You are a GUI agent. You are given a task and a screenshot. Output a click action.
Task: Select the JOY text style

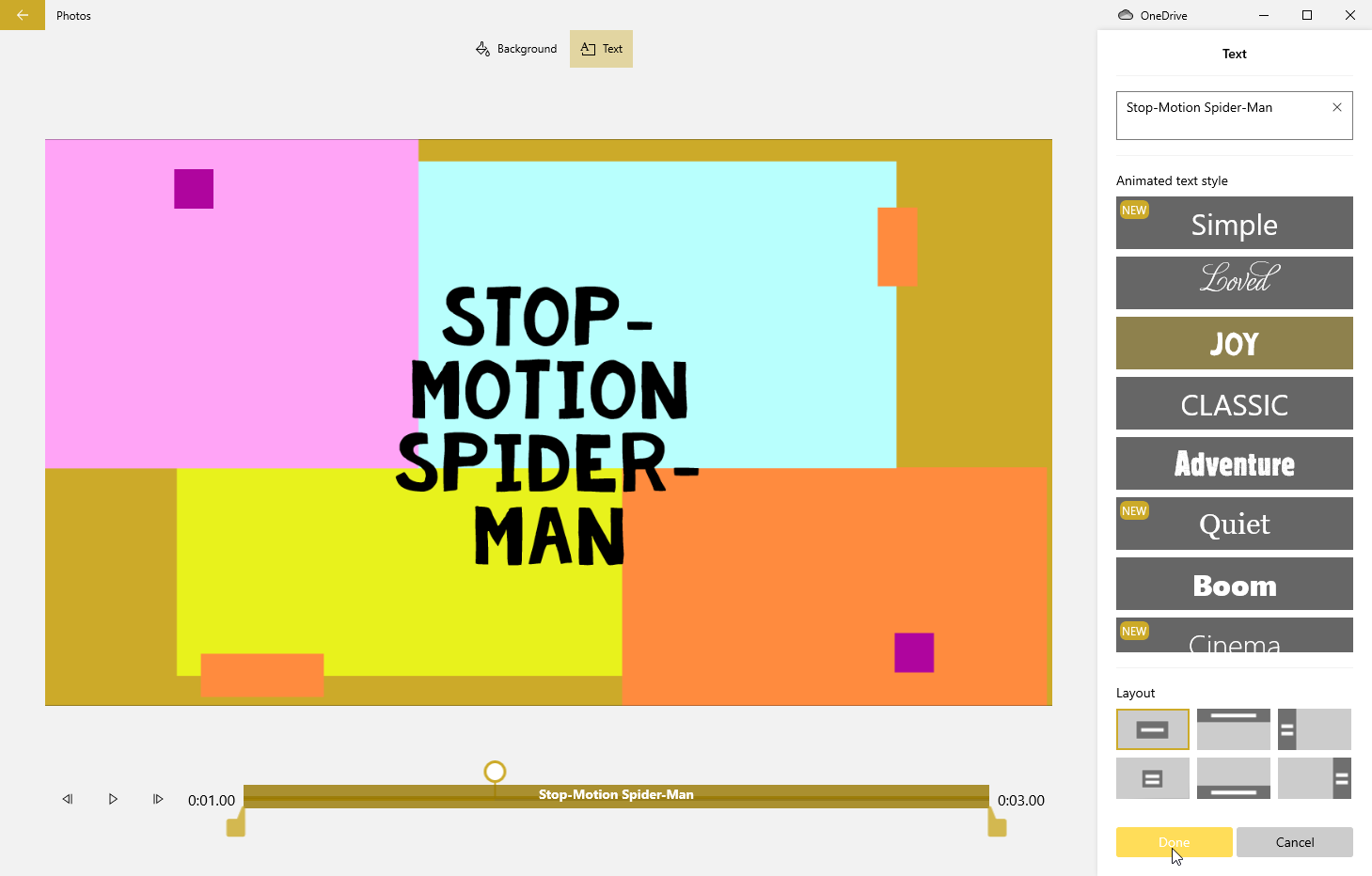(x=1235, y=343)
